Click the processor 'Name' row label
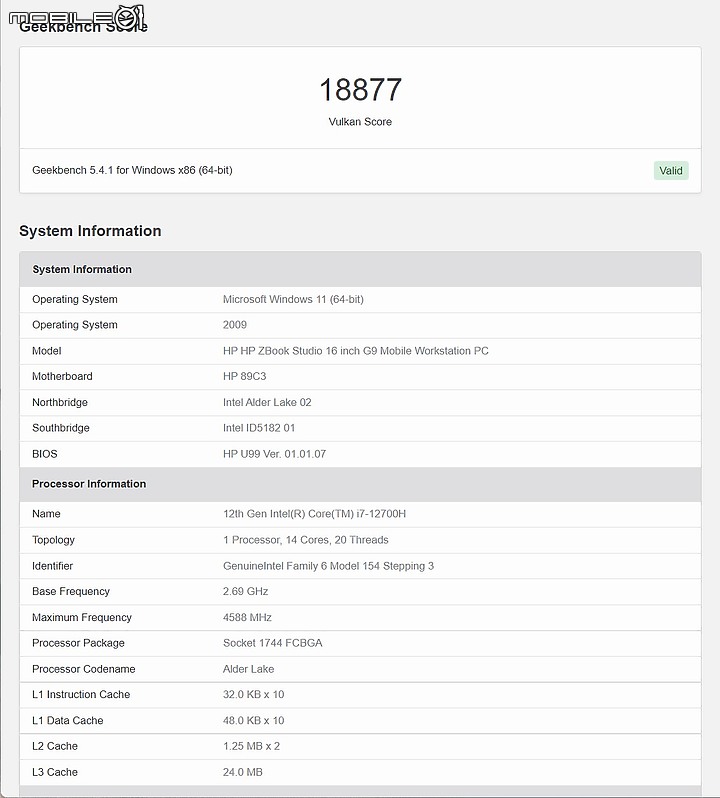The image size is (720, 798). (46, 514)
